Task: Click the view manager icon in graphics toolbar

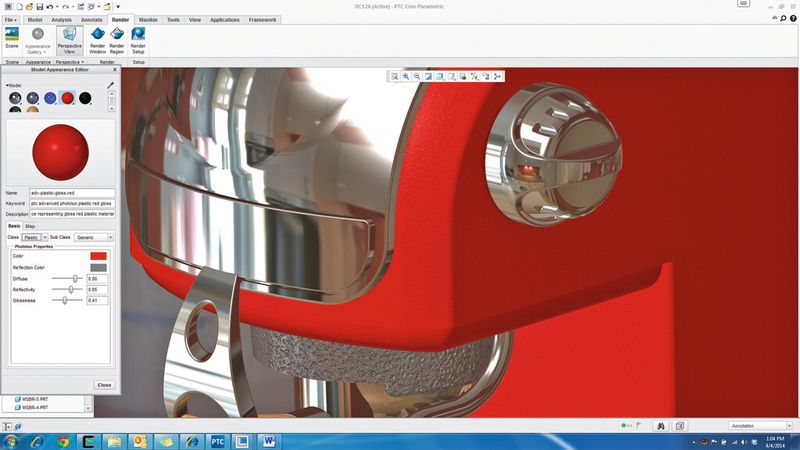Action: click(463, 77)
